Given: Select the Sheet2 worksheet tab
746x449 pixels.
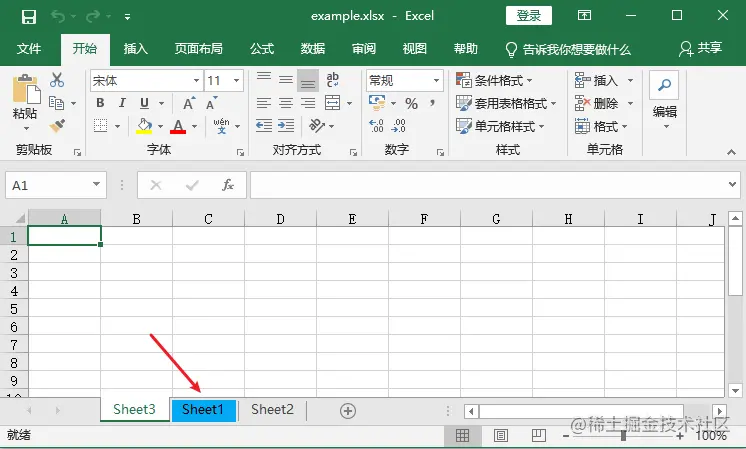Looking at the screenshot, I should tap(272, 410).
